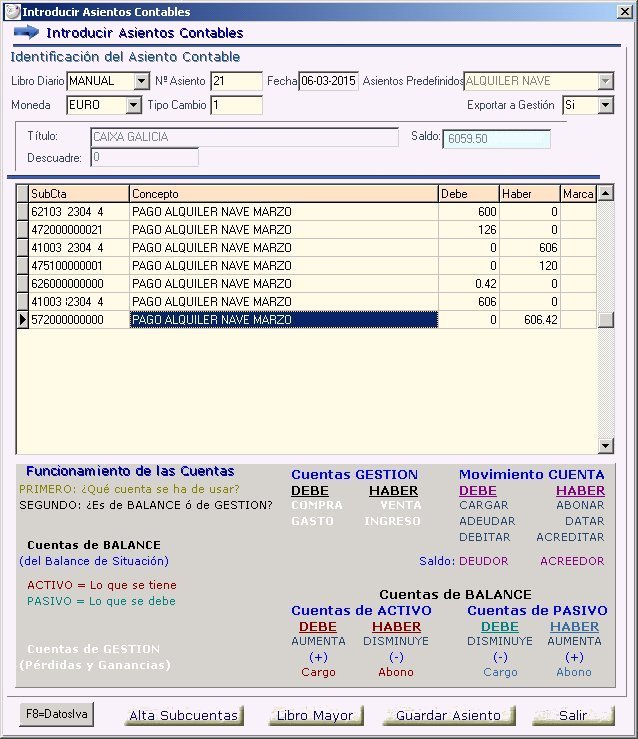
Task: Click subaccount cell 475100000001
Action: (x=79, y=265)
